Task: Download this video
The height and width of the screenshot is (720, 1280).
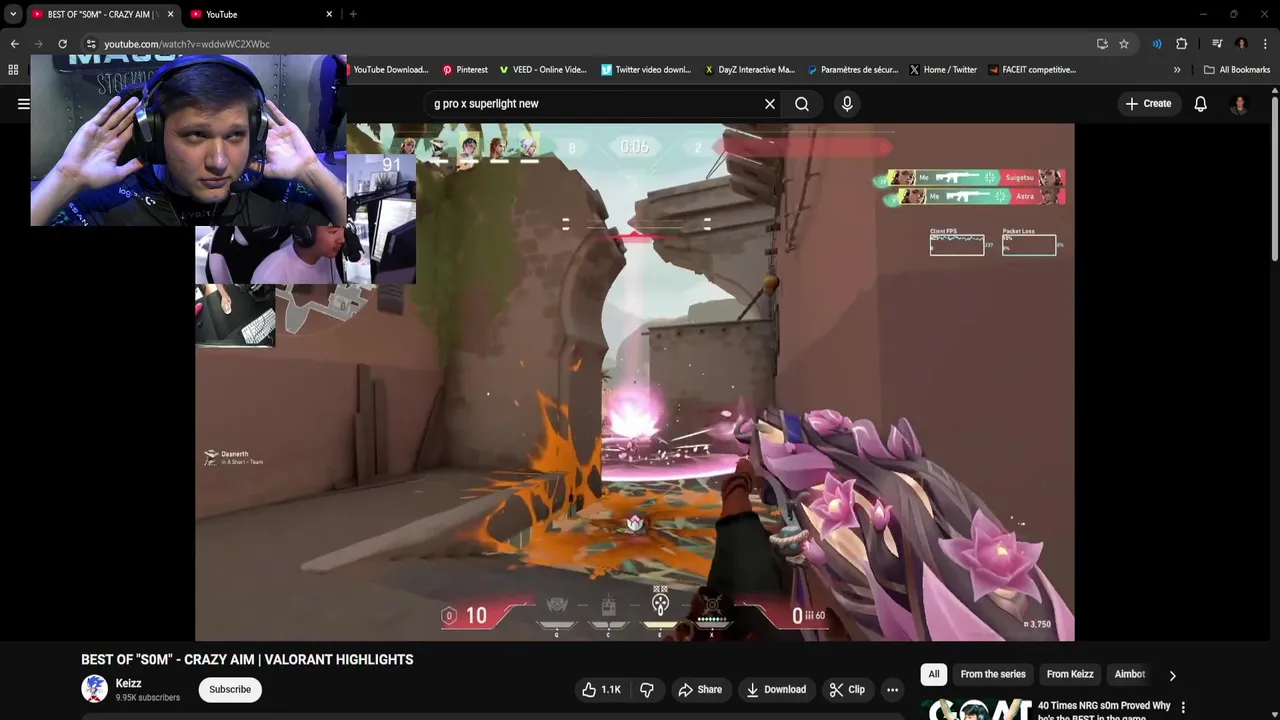Action: (x=776, y=689)
